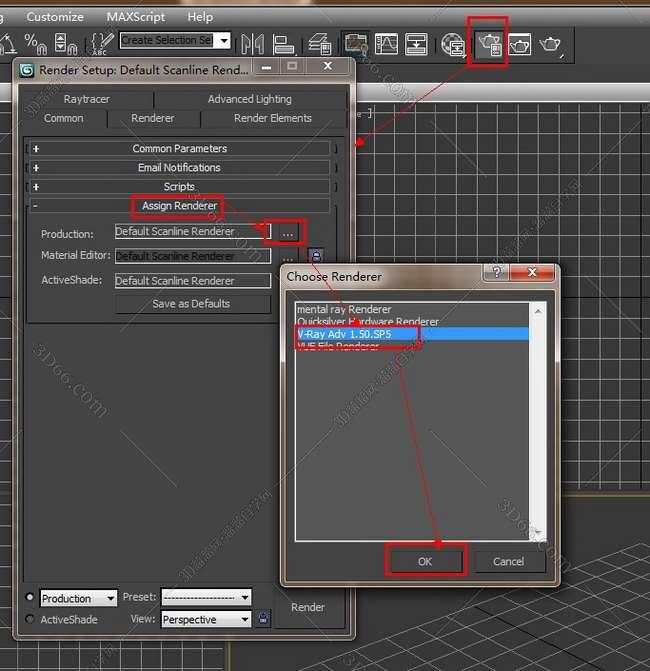Switch to the Renderer tab
Viewport: 650px width, 671px height.
pyautogui.click(x=153, y=118)
